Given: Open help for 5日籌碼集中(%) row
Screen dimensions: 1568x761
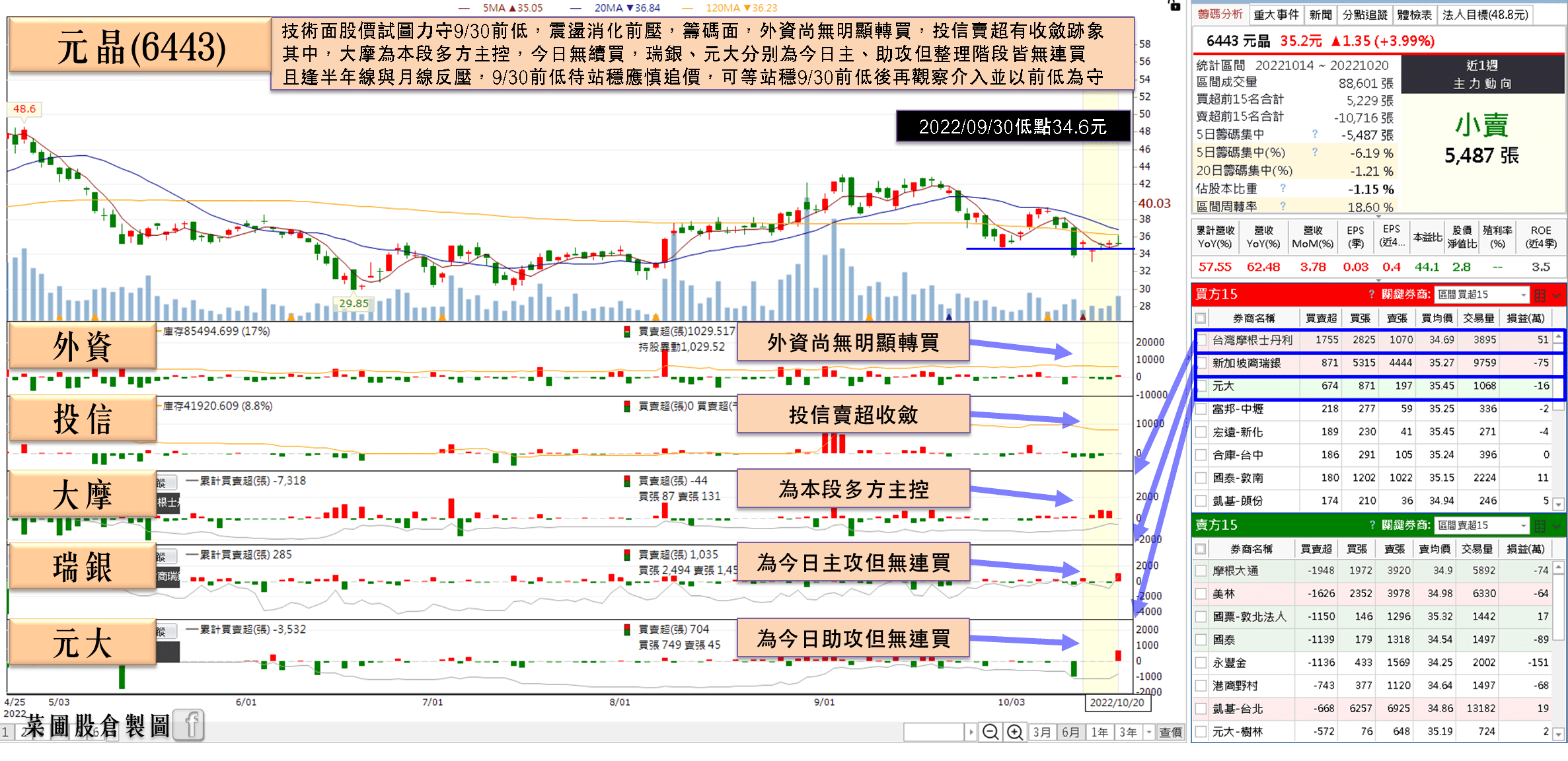Looking at the screenshot, I should [x=1315, y=152].
